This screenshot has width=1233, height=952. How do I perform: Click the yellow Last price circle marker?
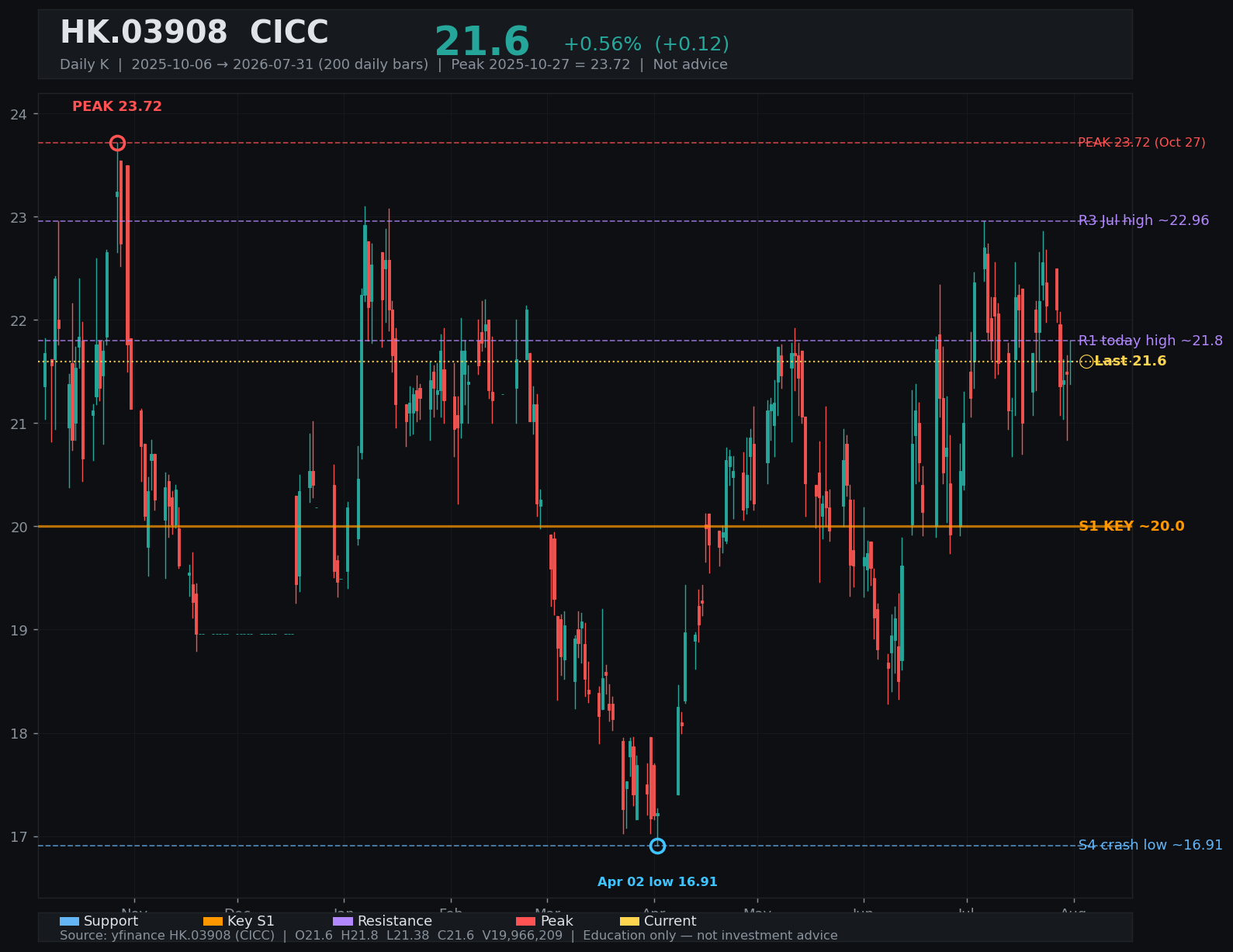(x=1086, y=362)
